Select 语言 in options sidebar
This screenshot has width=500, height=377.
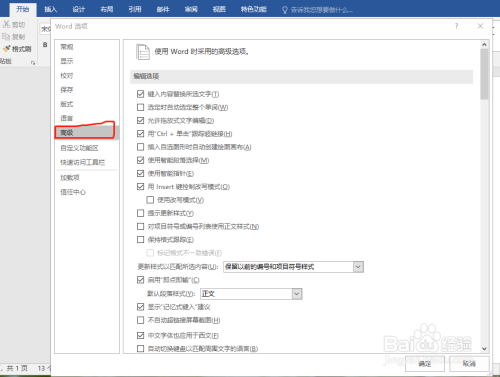point(87,118)
